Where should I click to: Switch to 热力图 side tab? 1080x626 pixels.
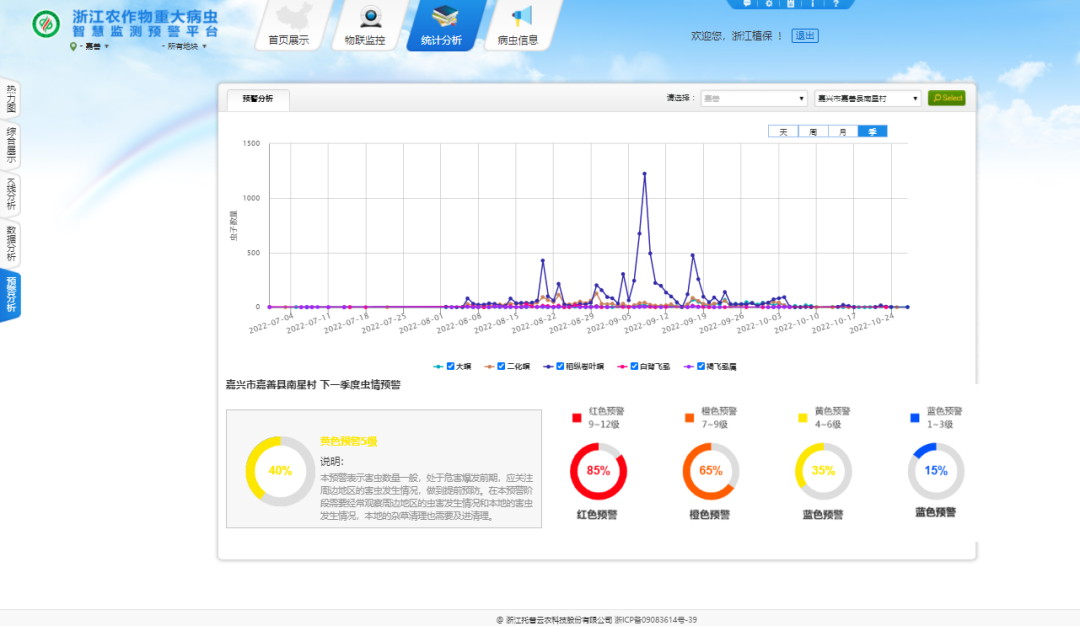coord(11,98)
